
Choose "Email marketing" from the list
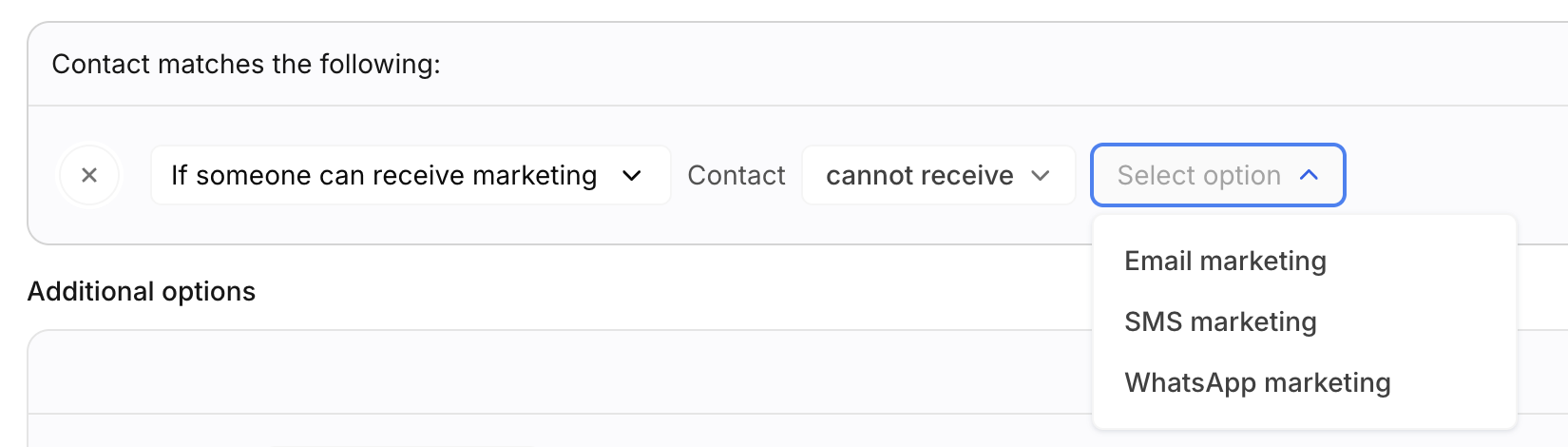[x=1225, y=261]
